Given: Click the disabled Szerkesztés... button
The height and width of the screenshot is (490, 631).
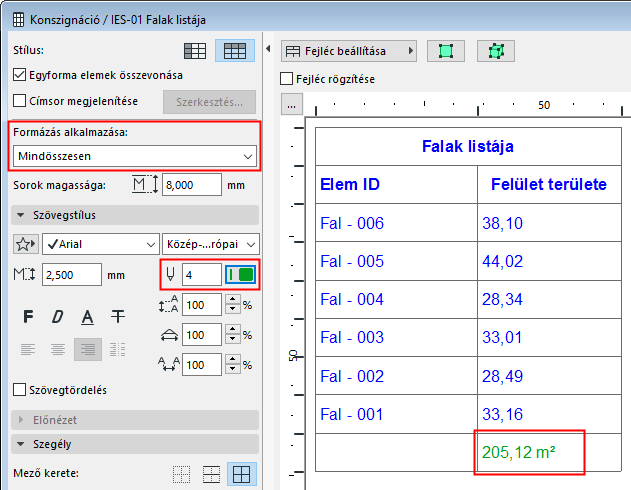Looking at the screenshot, I should tap(209, 102).
